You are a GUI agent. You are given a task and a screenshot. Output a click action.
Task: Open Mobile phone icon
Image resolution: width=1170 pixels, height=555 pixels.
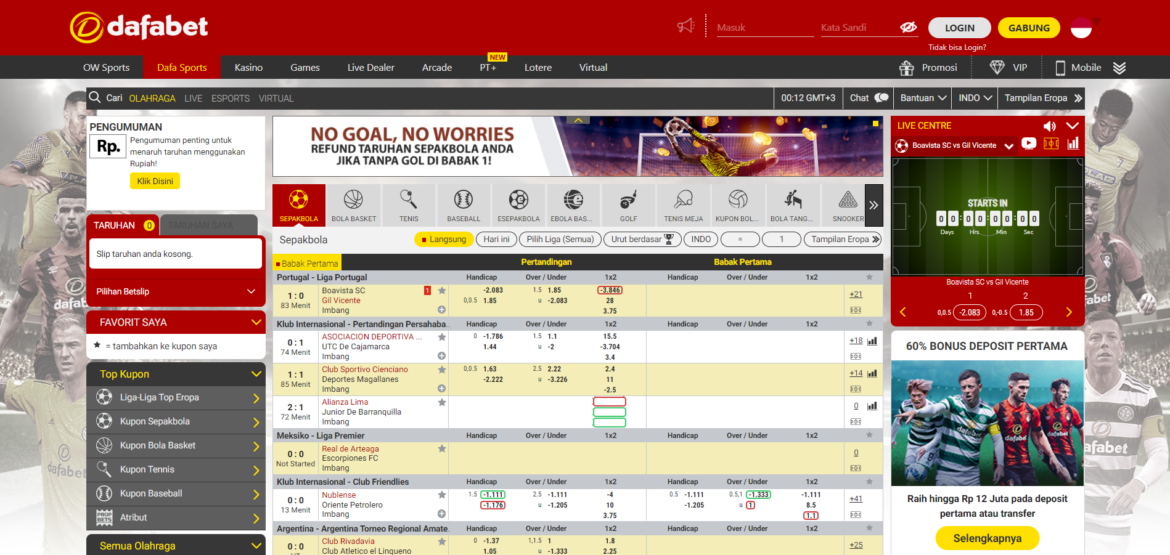[1060, 68]
